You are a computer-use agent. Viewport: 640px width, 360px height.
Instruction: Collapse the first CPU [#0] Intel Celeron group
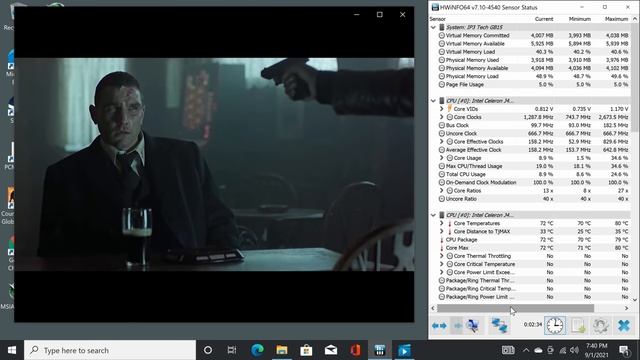coord(433,101)
